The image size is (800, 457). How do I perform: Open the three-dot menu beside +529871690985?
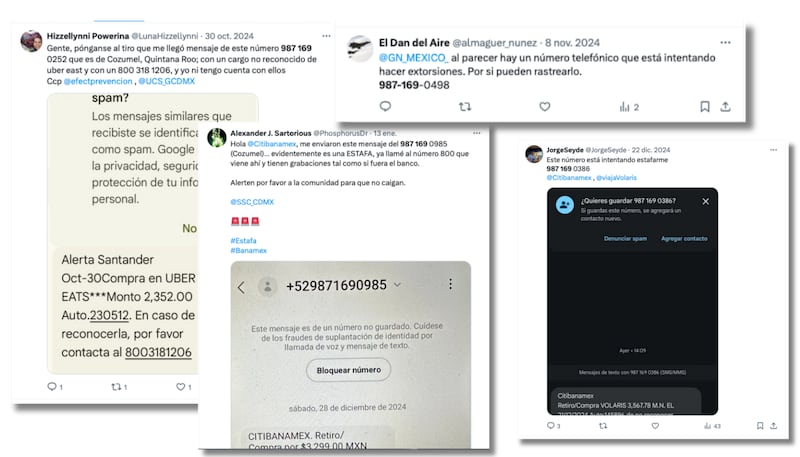(451, 284)
